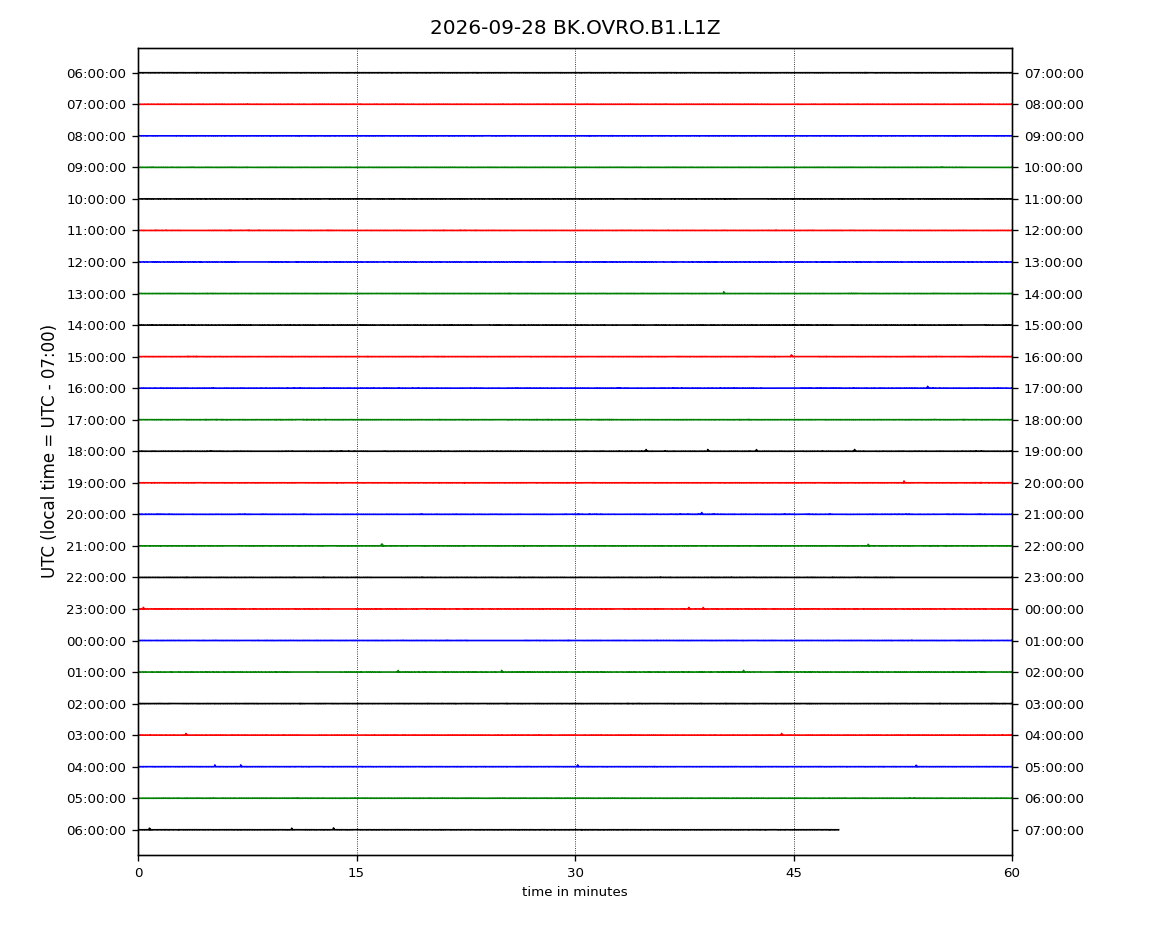Click the 00:00:00 right axis label
Viewport: 1150px width, 950px height.
(x=1054, y=610)
